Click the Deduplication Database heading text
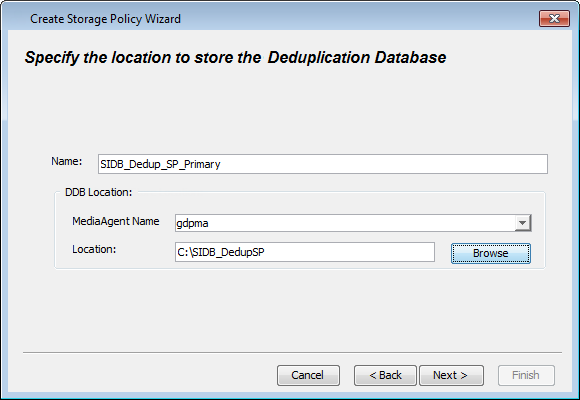Screen dimensions: 580x400 tap(357, 57)
